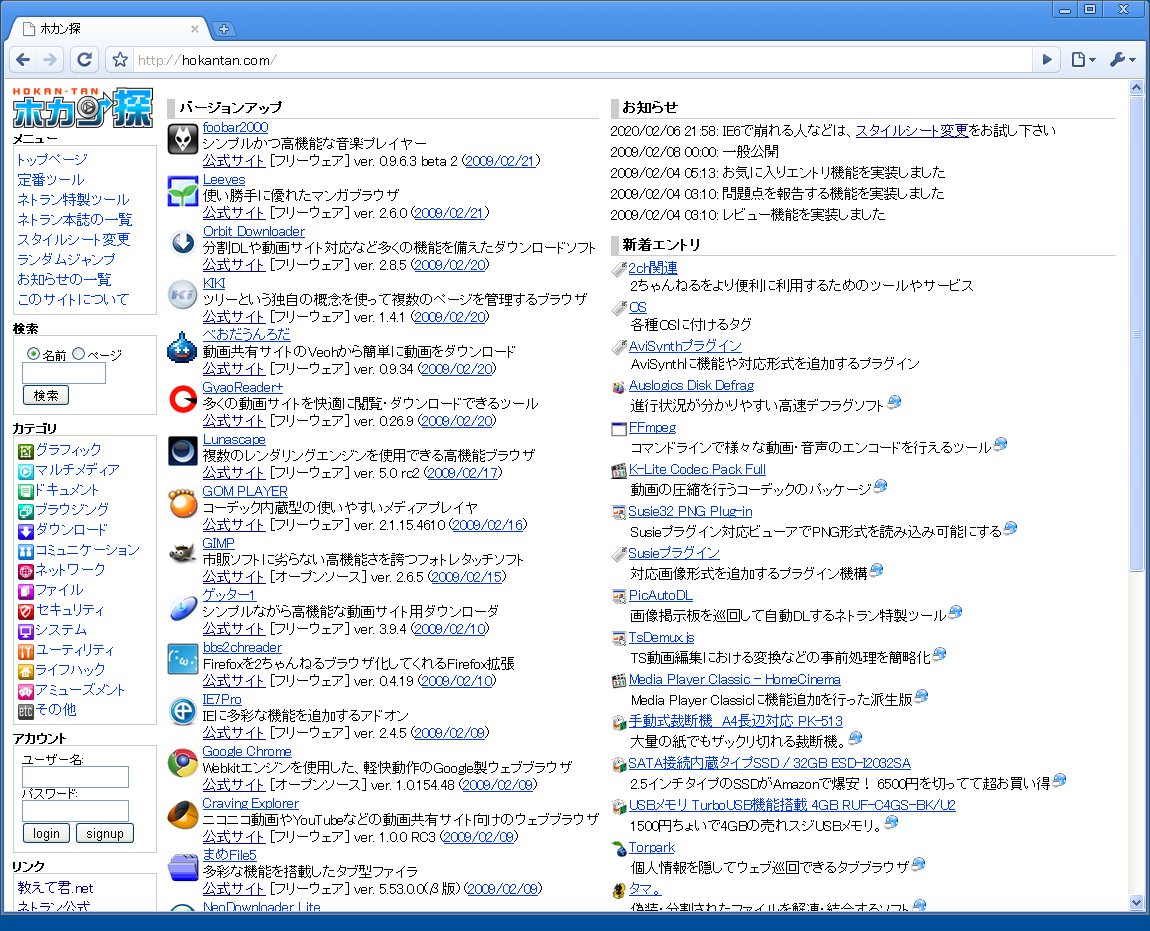The image size is (1150, 931).
Task: Click the GIMP mascot icon
Action: click(x=183, y=555)
